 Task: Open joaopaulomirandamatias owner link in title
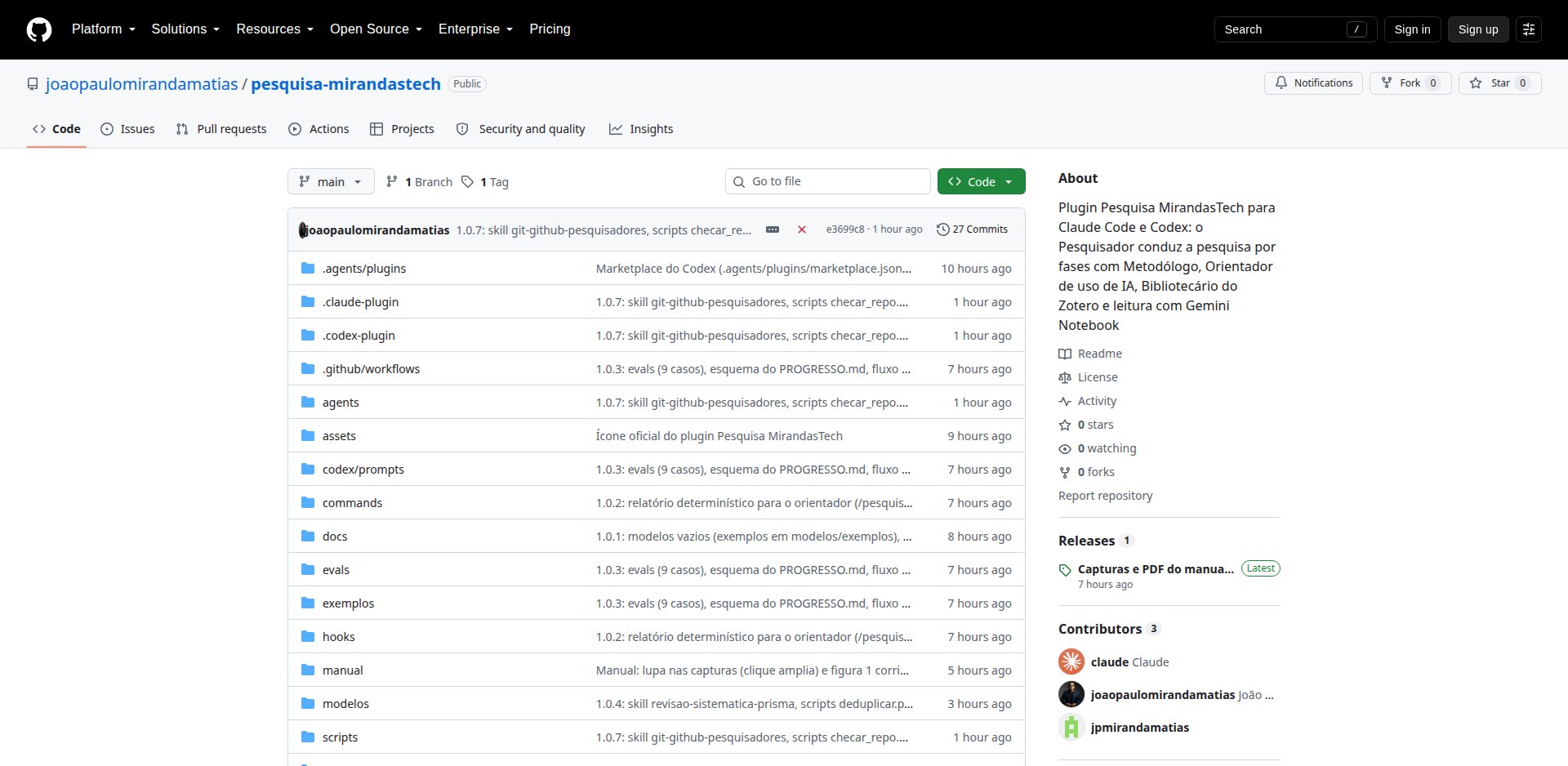(142, 83)
